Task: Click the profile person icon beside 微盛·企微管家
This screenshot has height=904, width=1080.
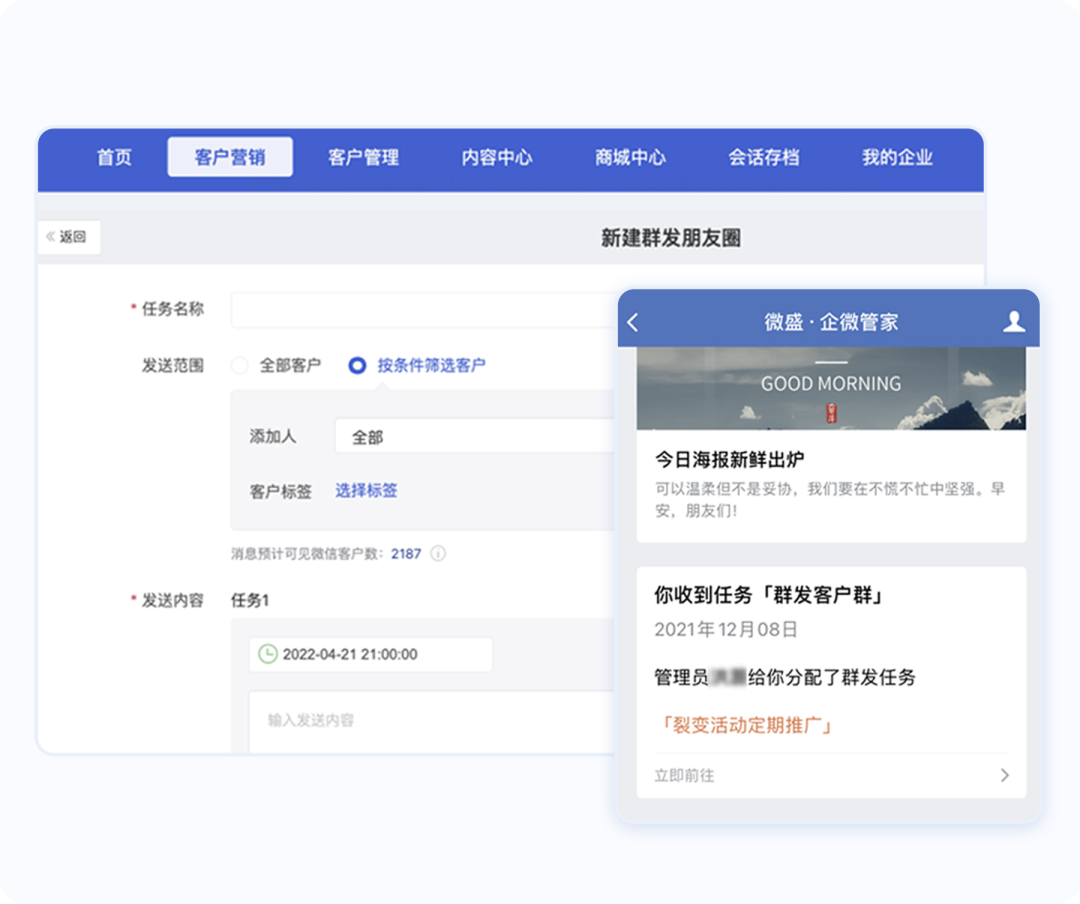Action: (x=1013, y=322)
